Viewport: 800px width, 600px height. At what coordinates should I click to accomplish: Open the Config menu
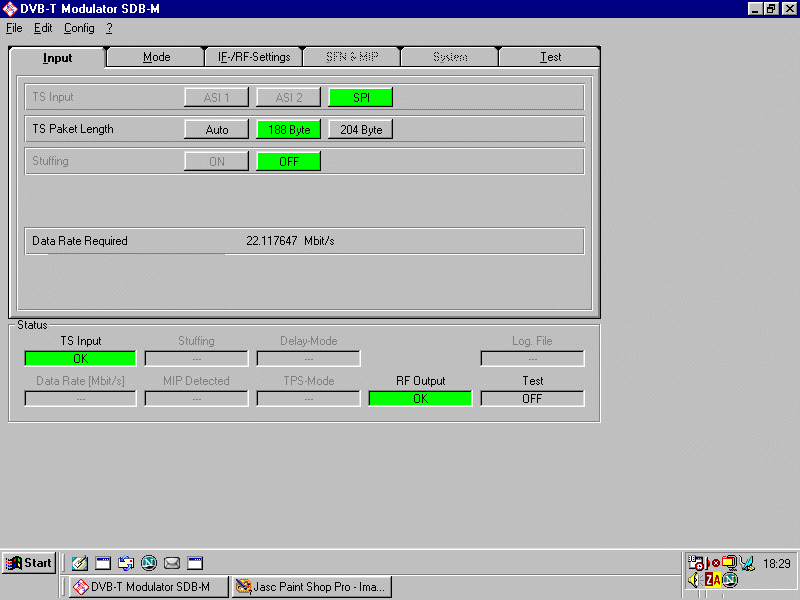click(x=79, y=28)
